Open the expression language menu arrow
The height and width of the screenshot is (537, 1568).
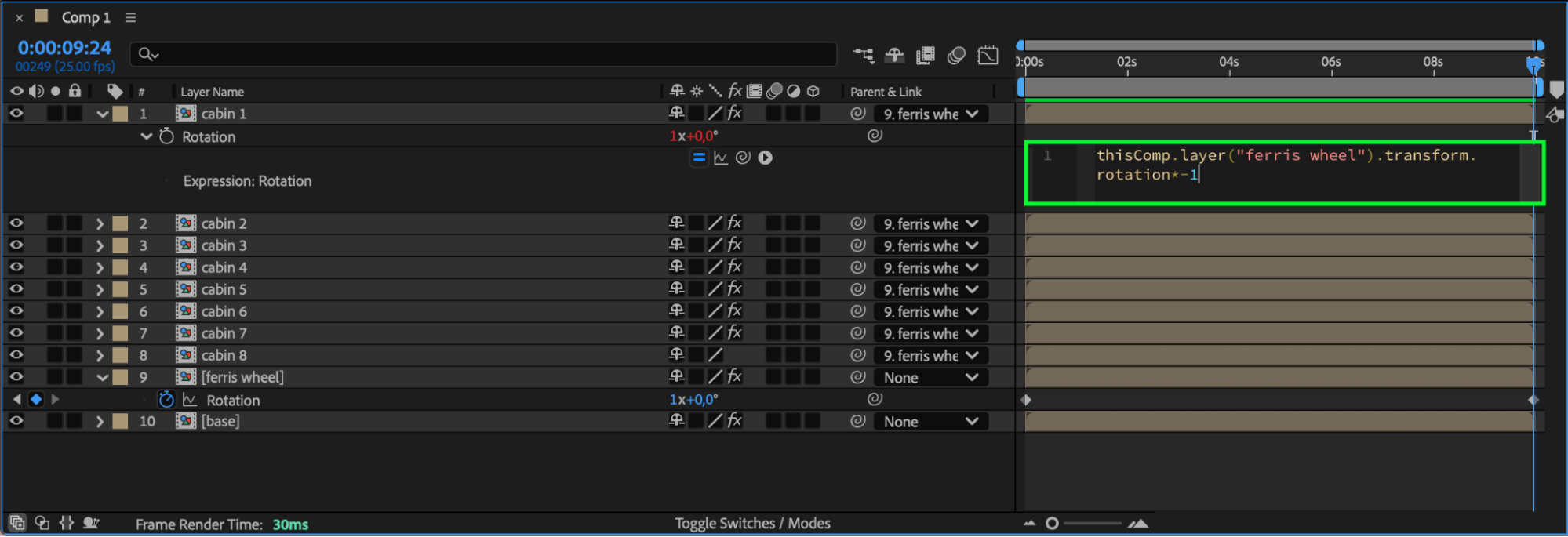(766, 158)
